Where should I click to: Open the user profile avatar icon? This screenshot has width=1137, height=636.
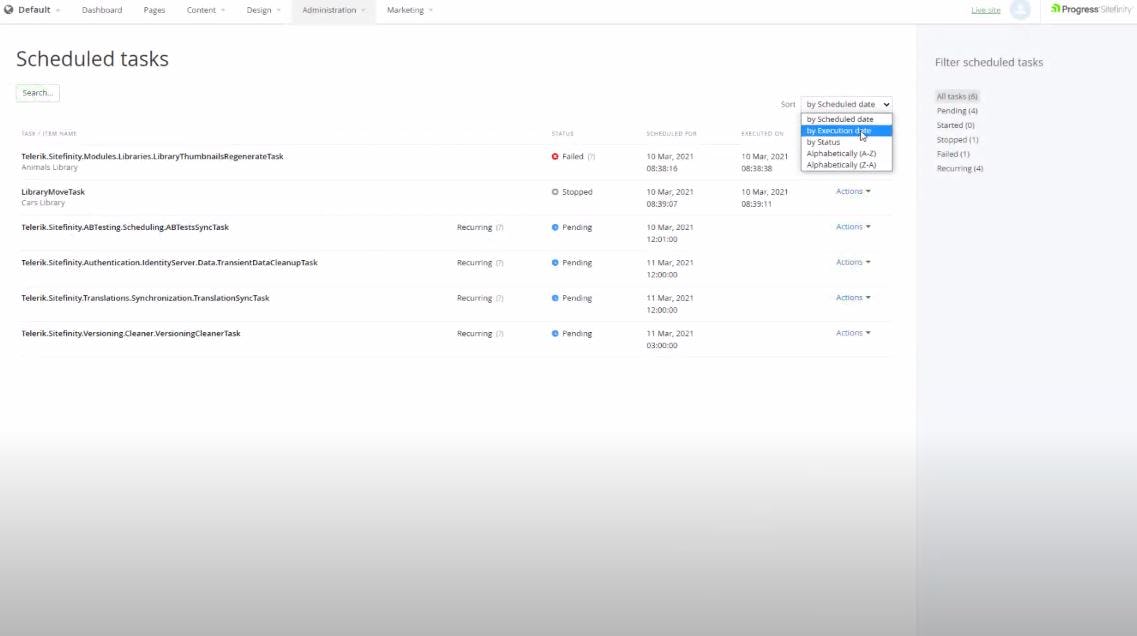click(1019, 10)
